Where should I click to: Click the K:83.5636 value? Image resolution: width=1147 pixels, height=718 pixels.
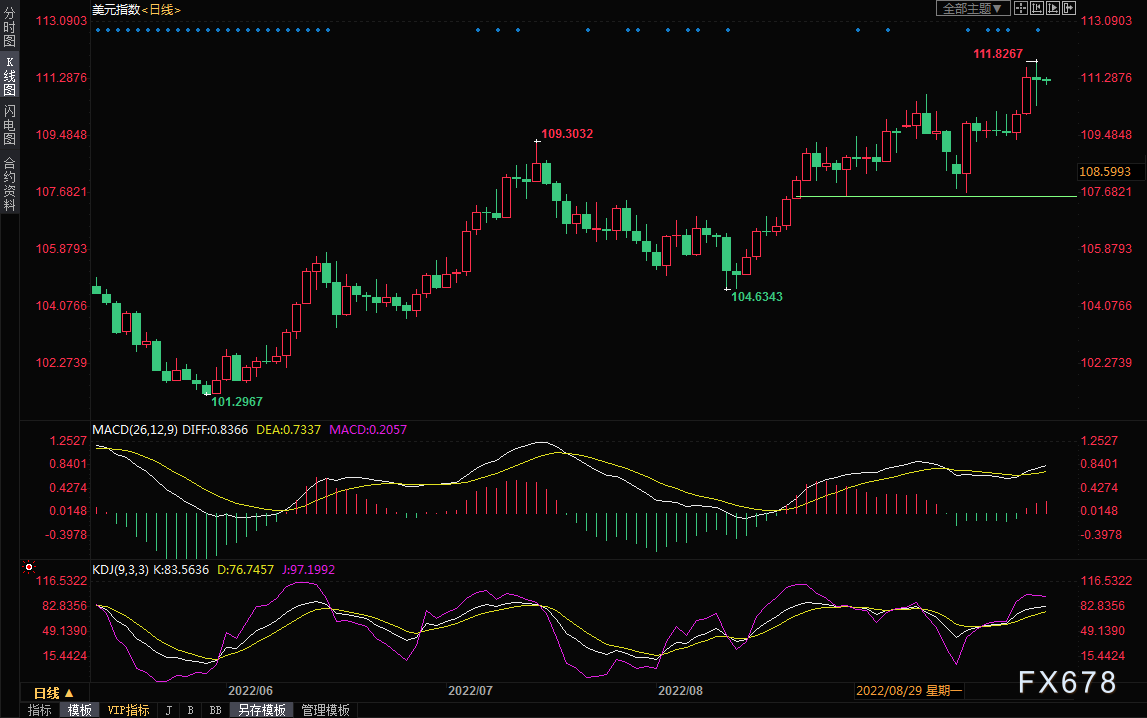[x=181, y=570]
